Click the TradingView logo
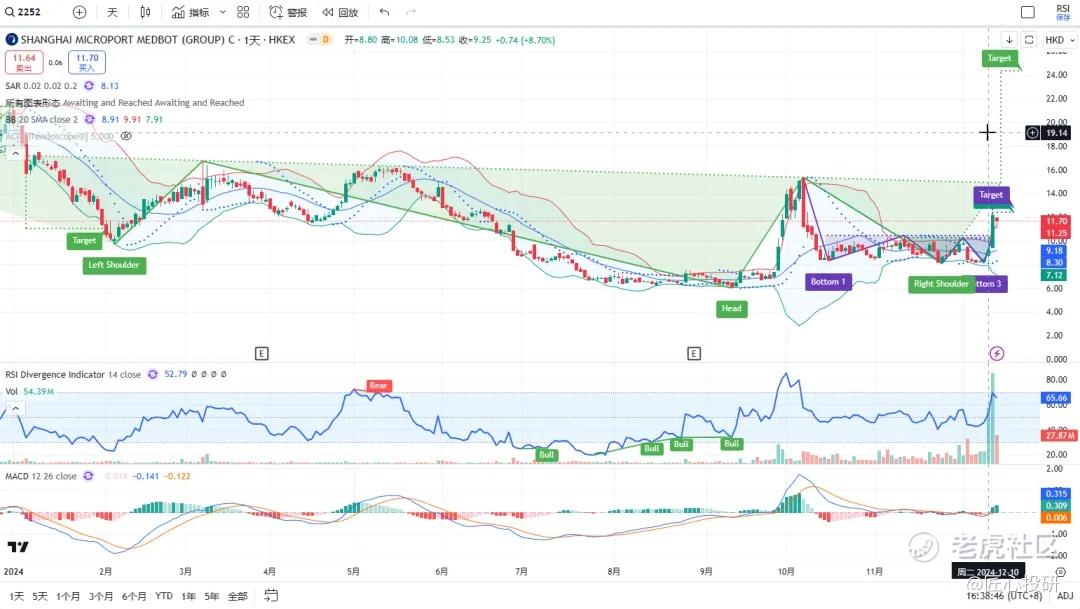Image resolution: width=1080 pixels, height=609 pixels. pyautogui.click(x=18, y=547)
